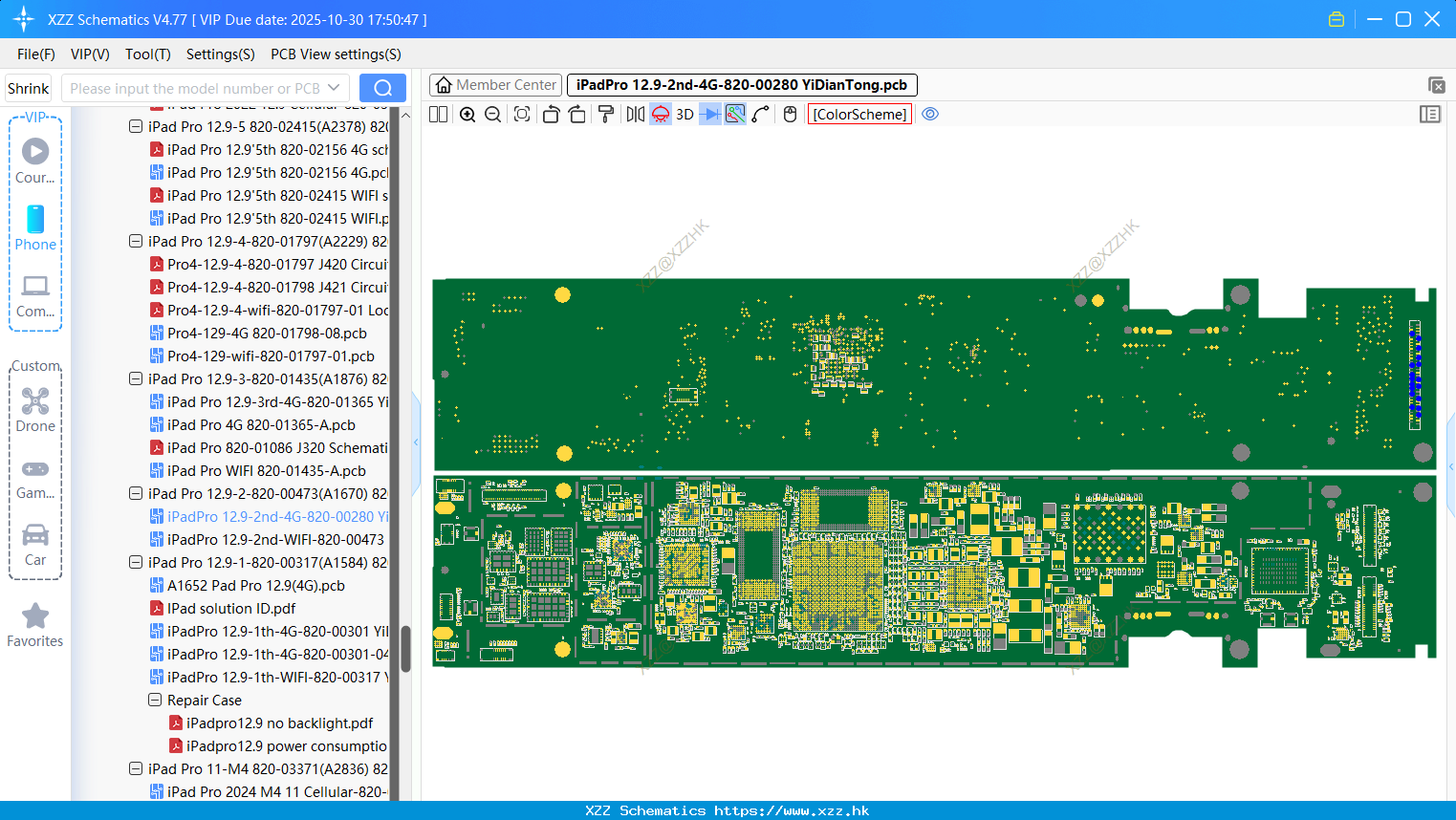Toggle the trace routing display icon
This screenshot has height=820, width=1456.
[735, 114]
